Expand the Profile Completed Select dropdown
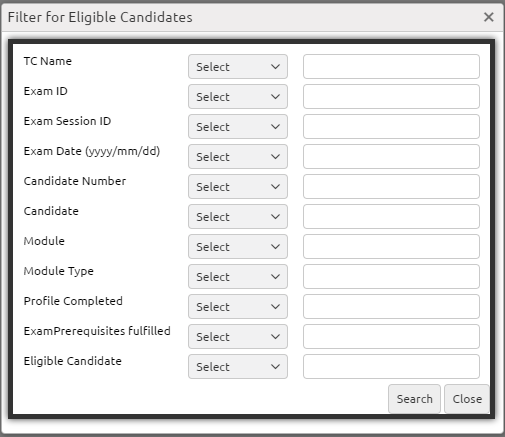The width and height of the screenshot is (505, 437). point(238,307)
